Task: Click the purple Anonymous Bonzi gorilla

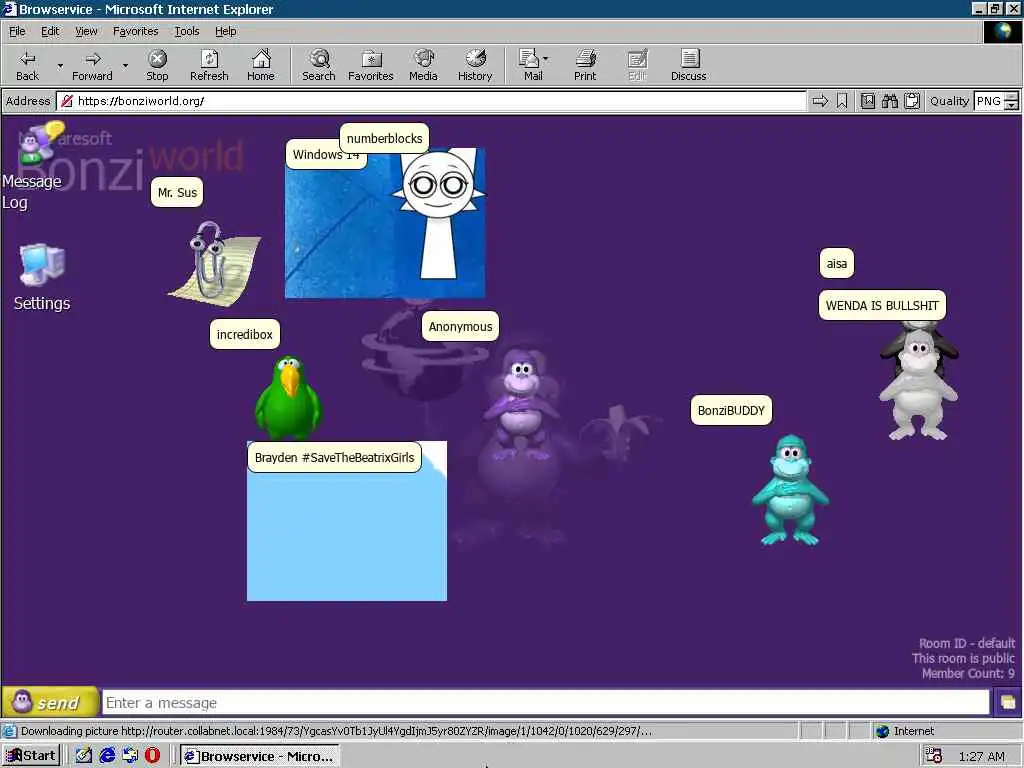Action: coord(520,403)
